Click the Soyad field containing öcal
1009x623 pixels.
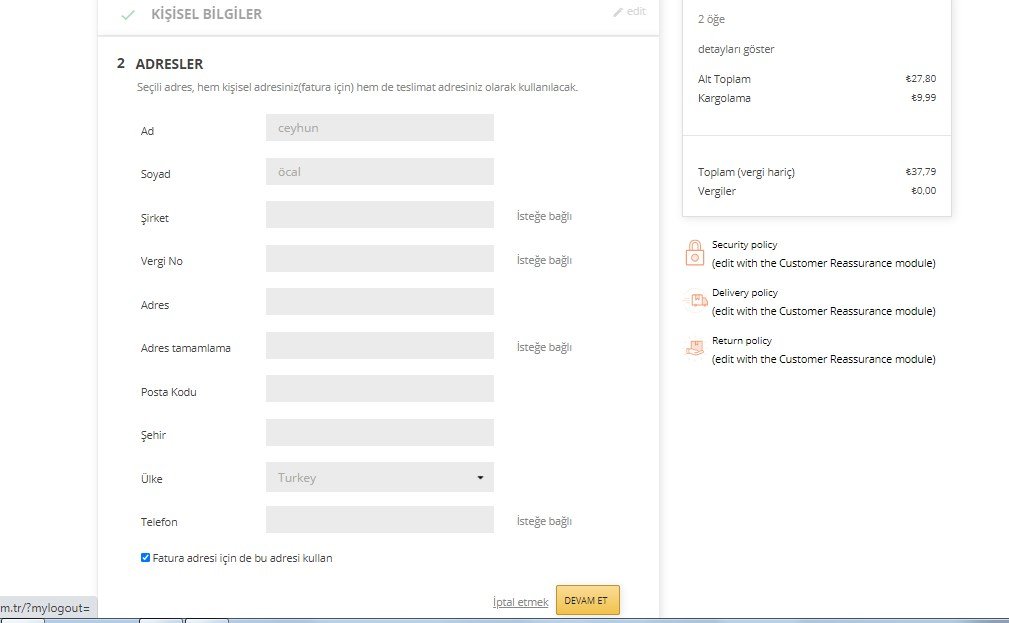pyautogui.click(x=380, y=171)
